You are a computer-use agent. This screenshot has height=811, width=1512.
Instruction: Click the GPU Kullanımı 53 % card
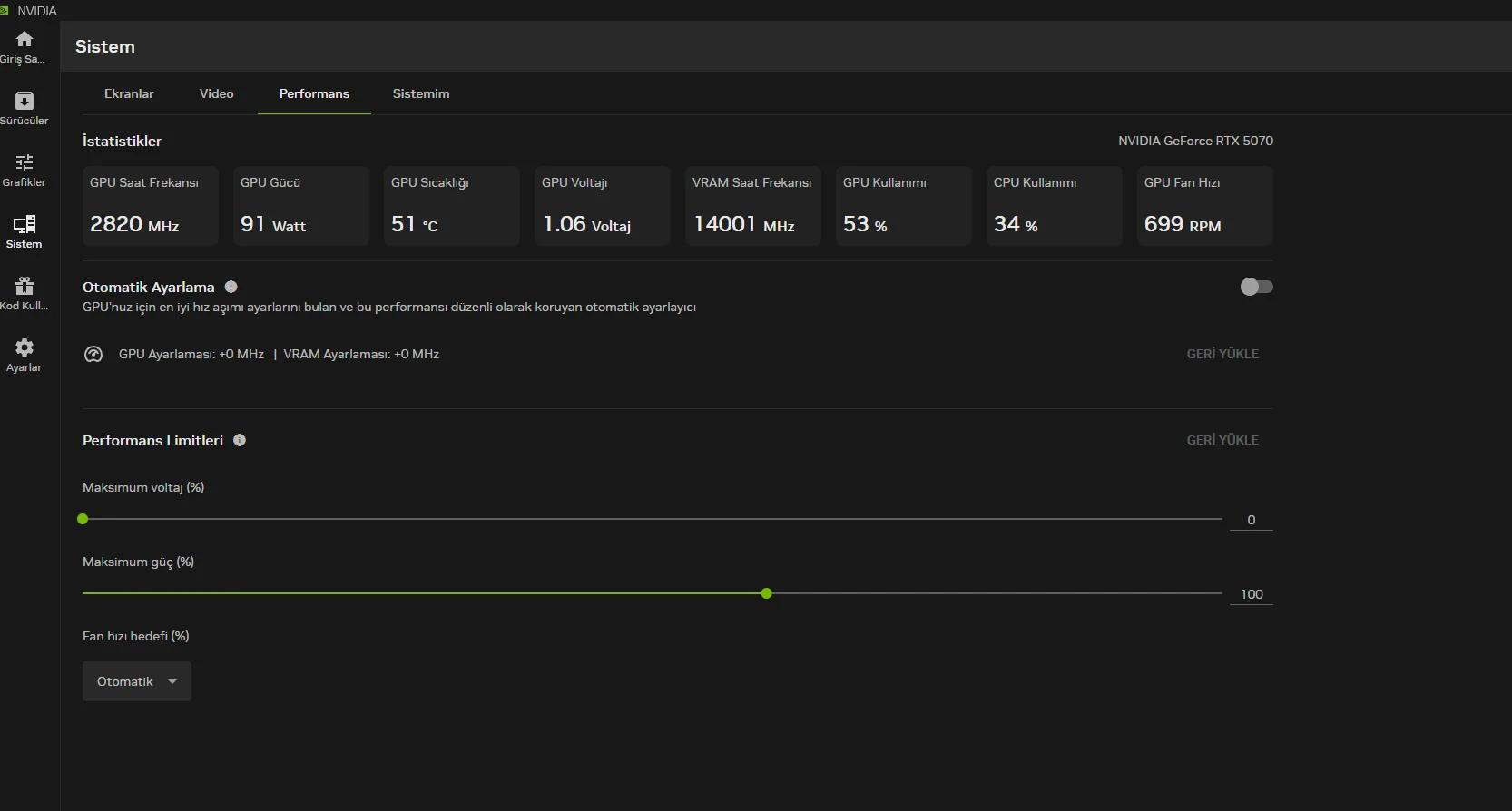pyautogui.click(x=904, y=206)
